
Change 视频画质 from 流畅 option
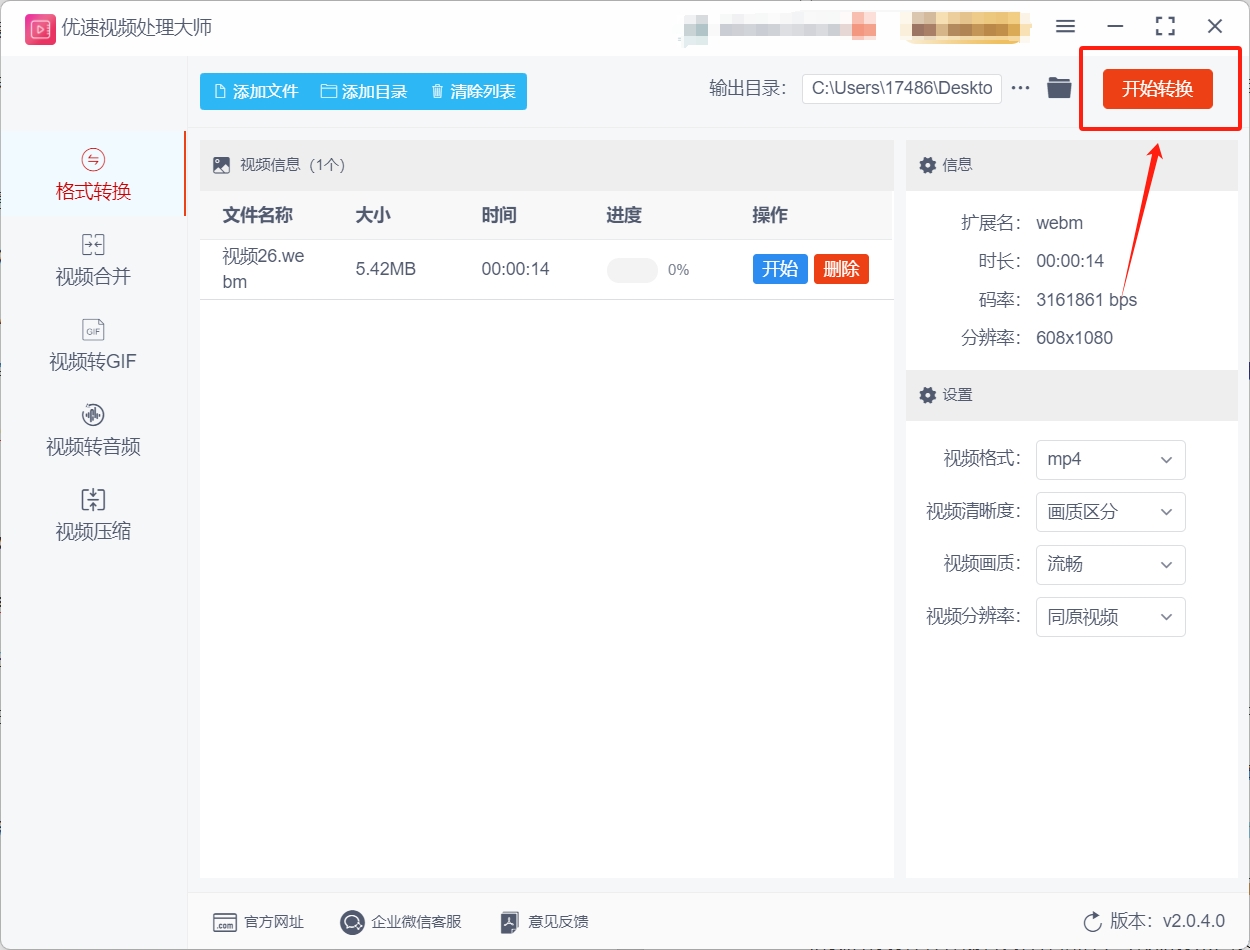point(1110,565)
